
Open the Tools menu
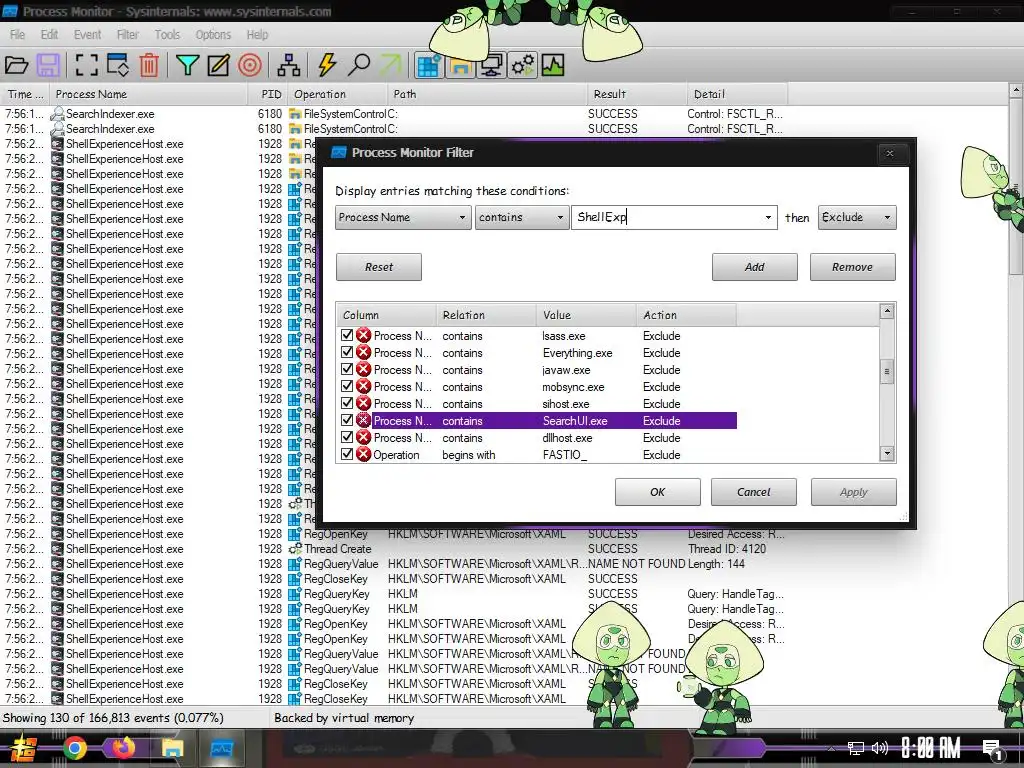pos(167,35)
